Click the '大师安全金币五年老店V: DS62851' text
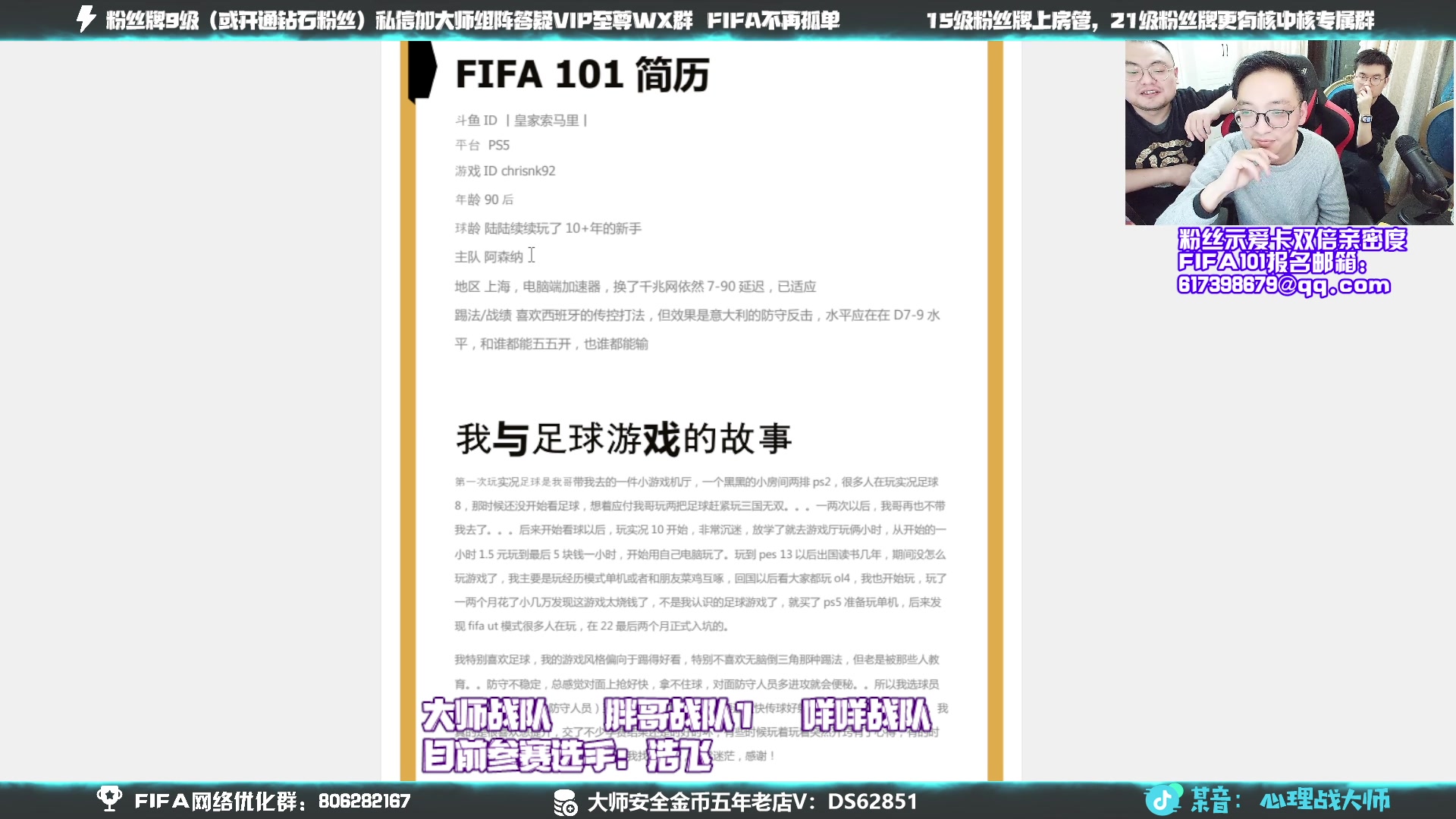1456x819 pixels. coord(752,802)
